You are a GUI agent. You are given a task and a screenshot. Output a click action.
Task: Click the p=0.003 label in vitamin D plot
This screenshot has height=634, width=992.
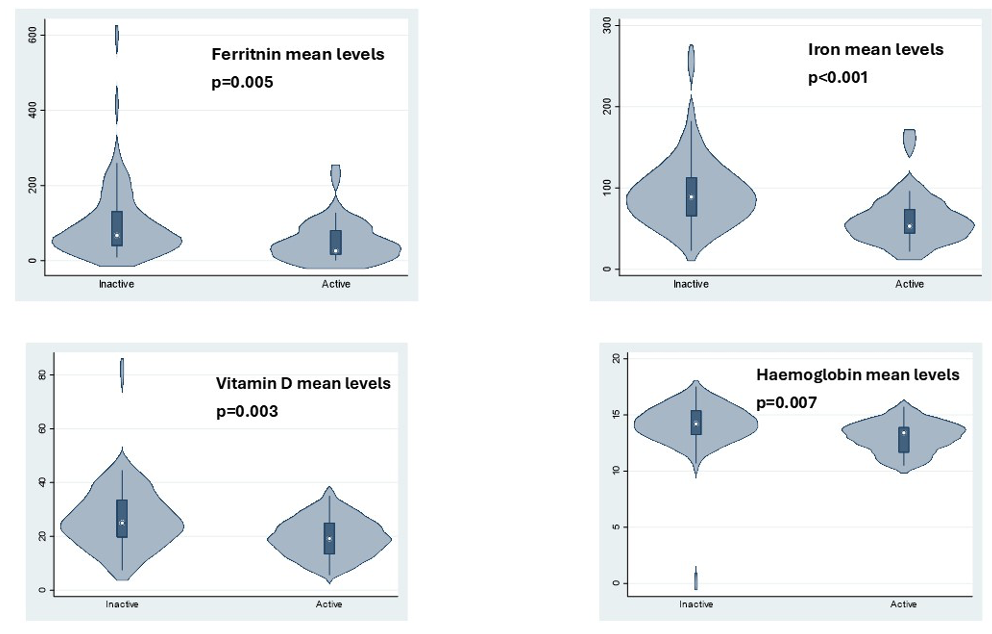click(247, 411)
